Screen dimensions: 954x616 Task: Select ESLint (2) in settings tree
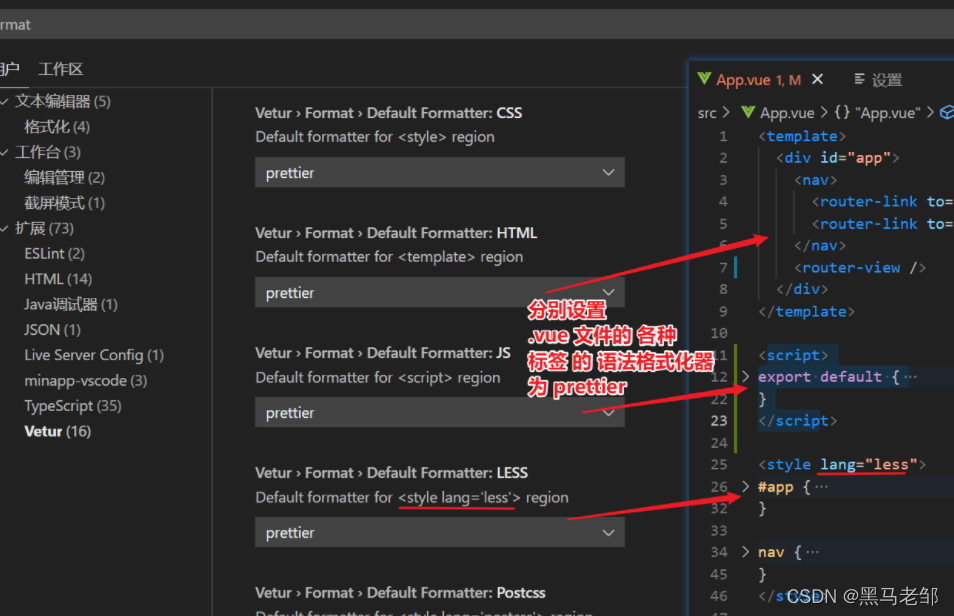54,253
